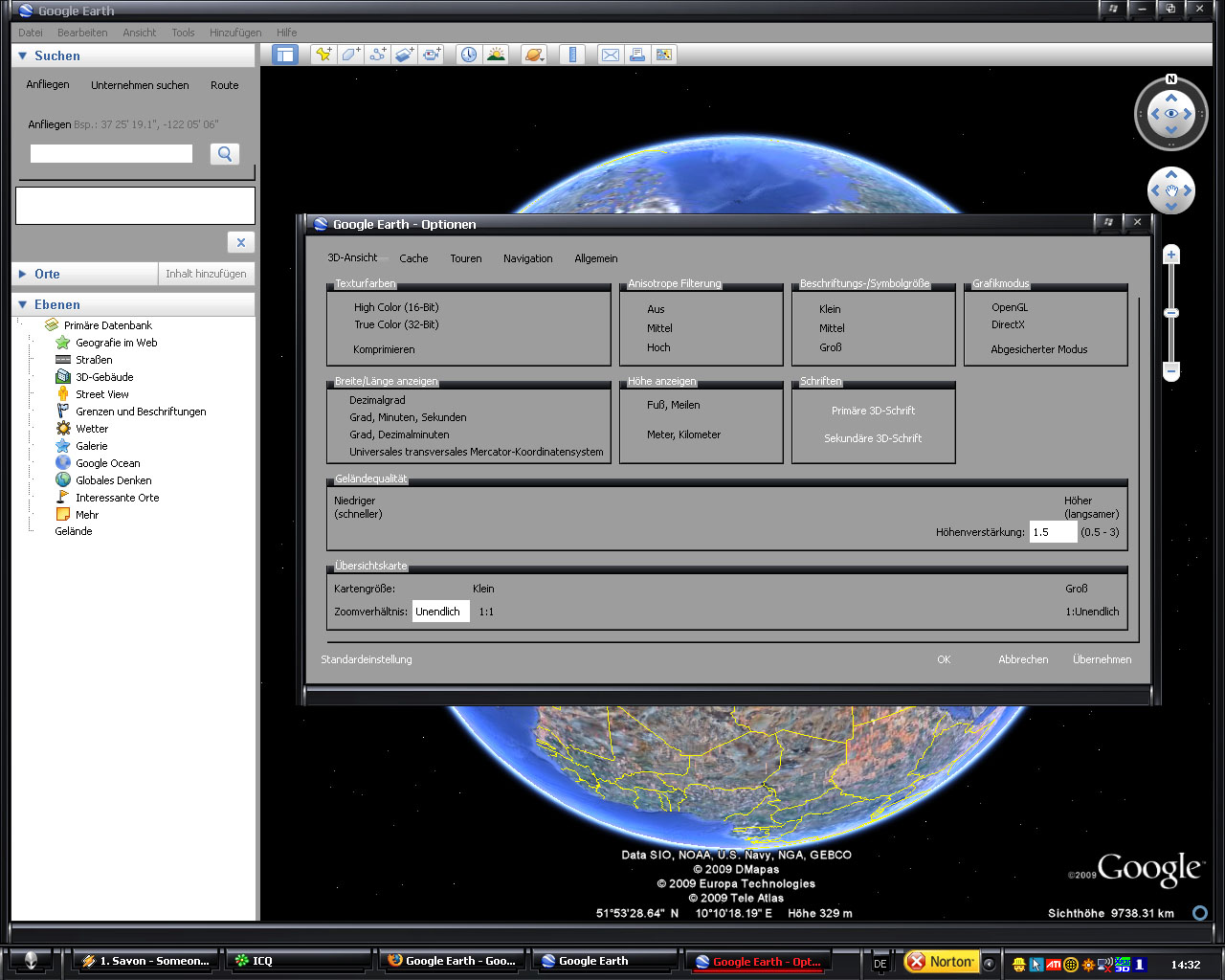
Task: Select the DirectX graphics mode option
Action: click(1008, 324)
